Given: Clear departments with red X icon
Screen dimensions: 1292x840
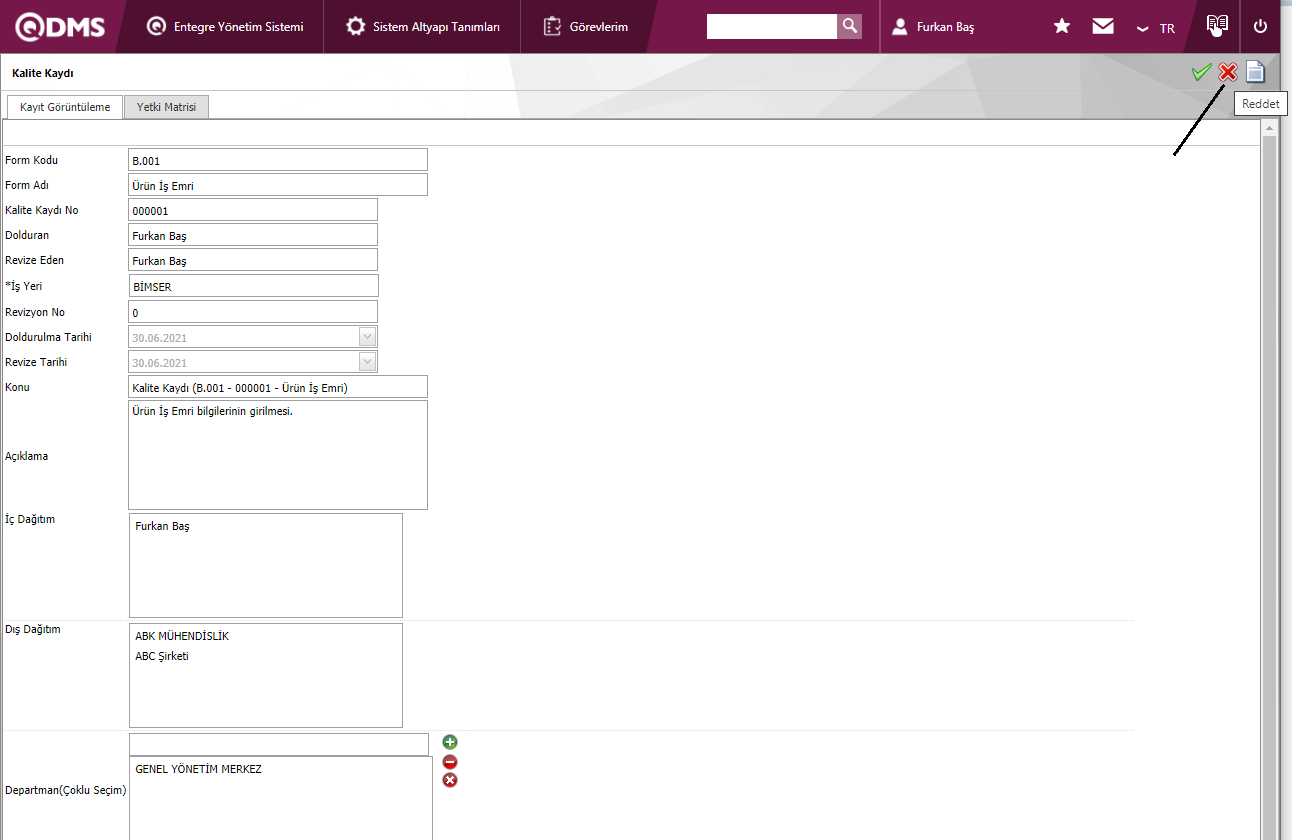Looking at the screenshot, I should pyautogui.click(x=450, y=780).
